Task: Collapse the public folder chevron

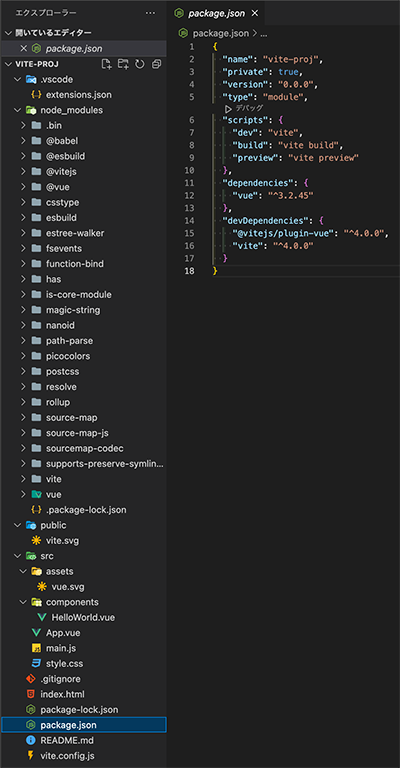Action: pos(18,525)
